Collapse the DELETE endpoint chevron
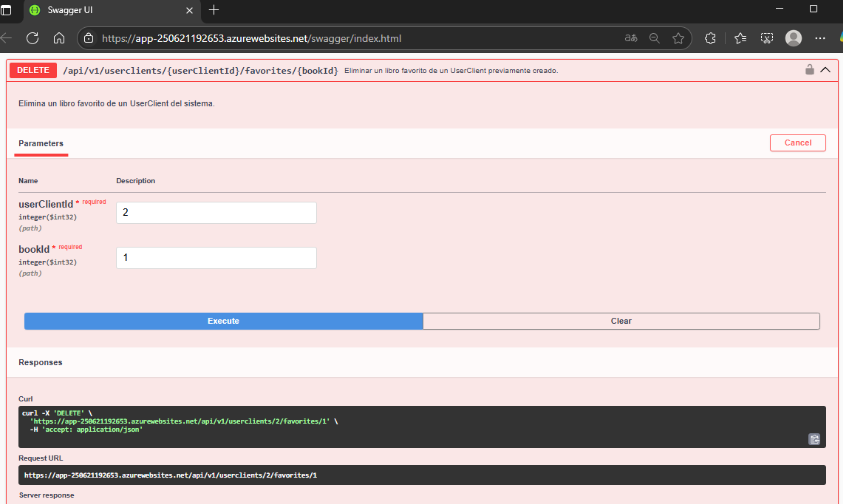The image size is (843, 504). click(x=825, y=70)
